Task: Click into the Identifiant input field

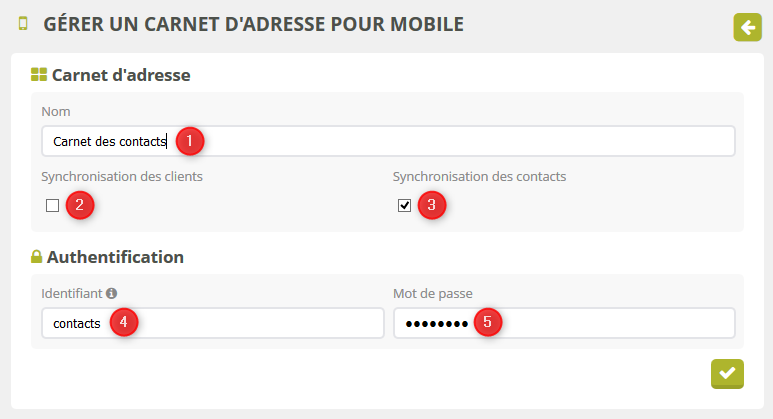Action: point(250,323)
